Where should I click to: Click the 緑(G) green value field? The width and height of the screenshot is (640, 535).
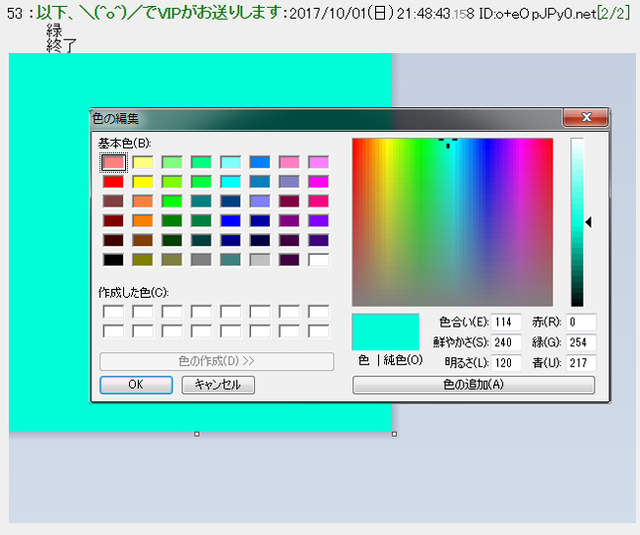tap(580, 342)
